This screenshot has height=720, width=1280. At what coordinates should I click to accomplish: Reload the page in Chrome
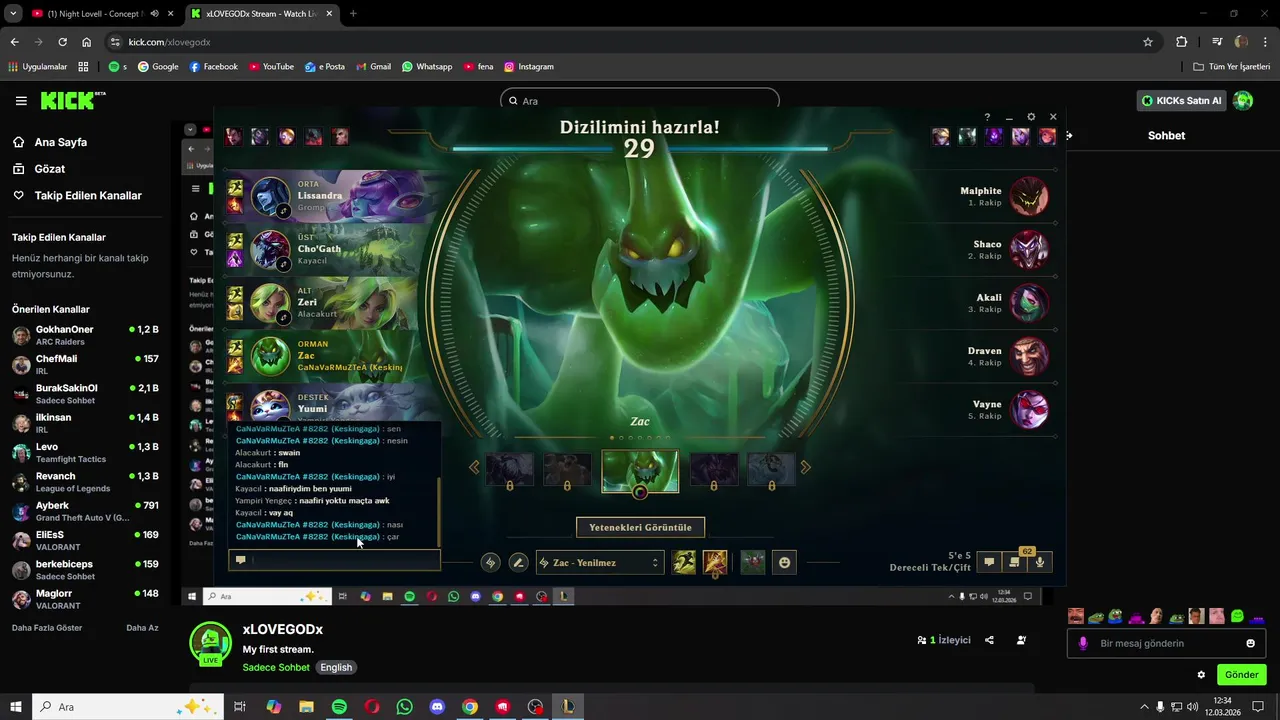[x=62, y=42]
